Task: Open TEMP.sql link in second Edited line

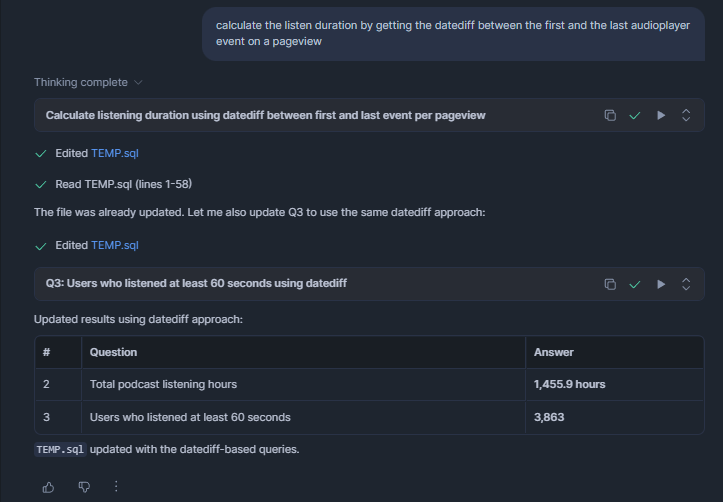Action: tap(114, 245)
